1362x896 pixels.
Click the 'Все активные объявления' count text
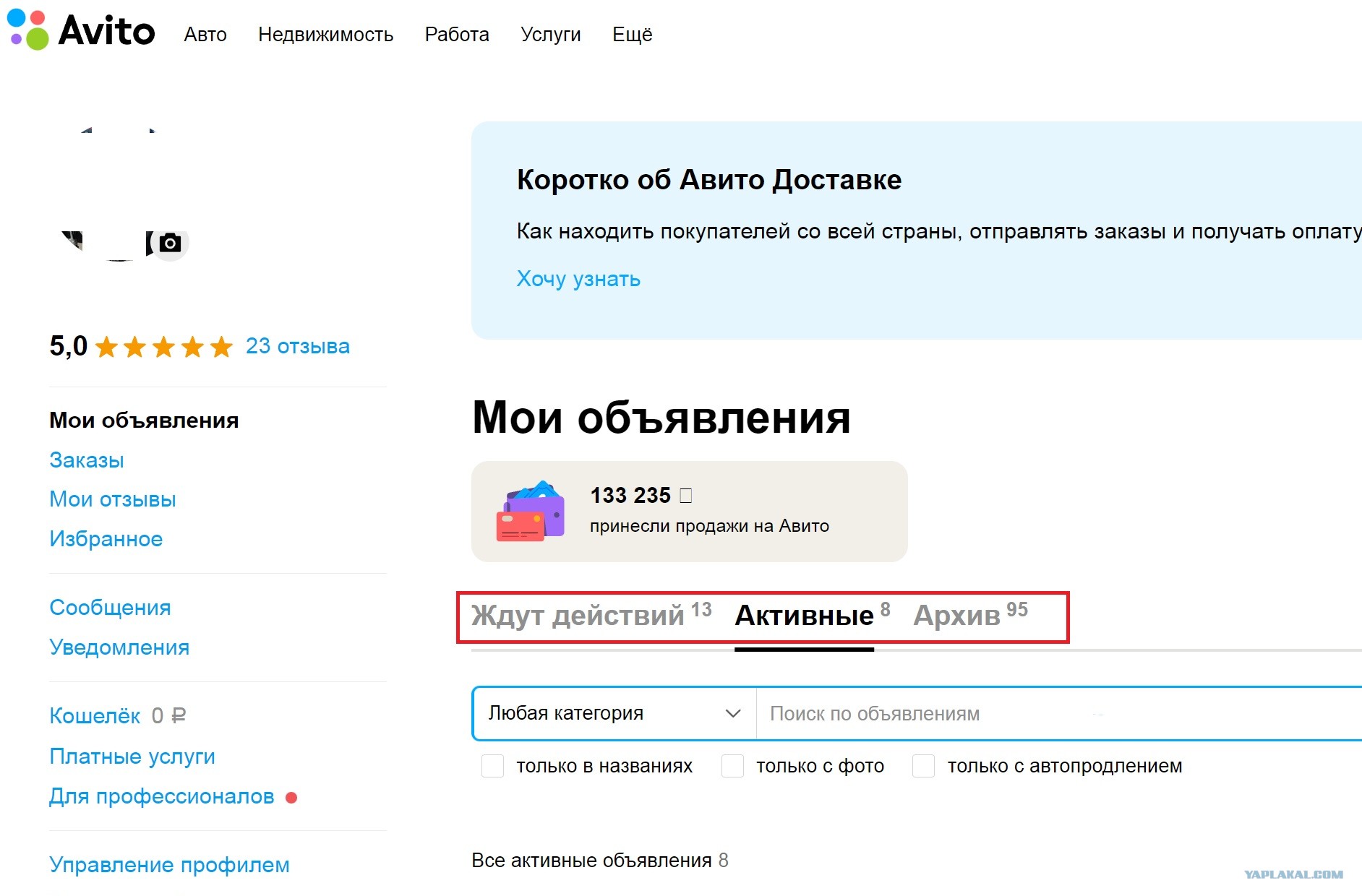(x=600, y=861)
